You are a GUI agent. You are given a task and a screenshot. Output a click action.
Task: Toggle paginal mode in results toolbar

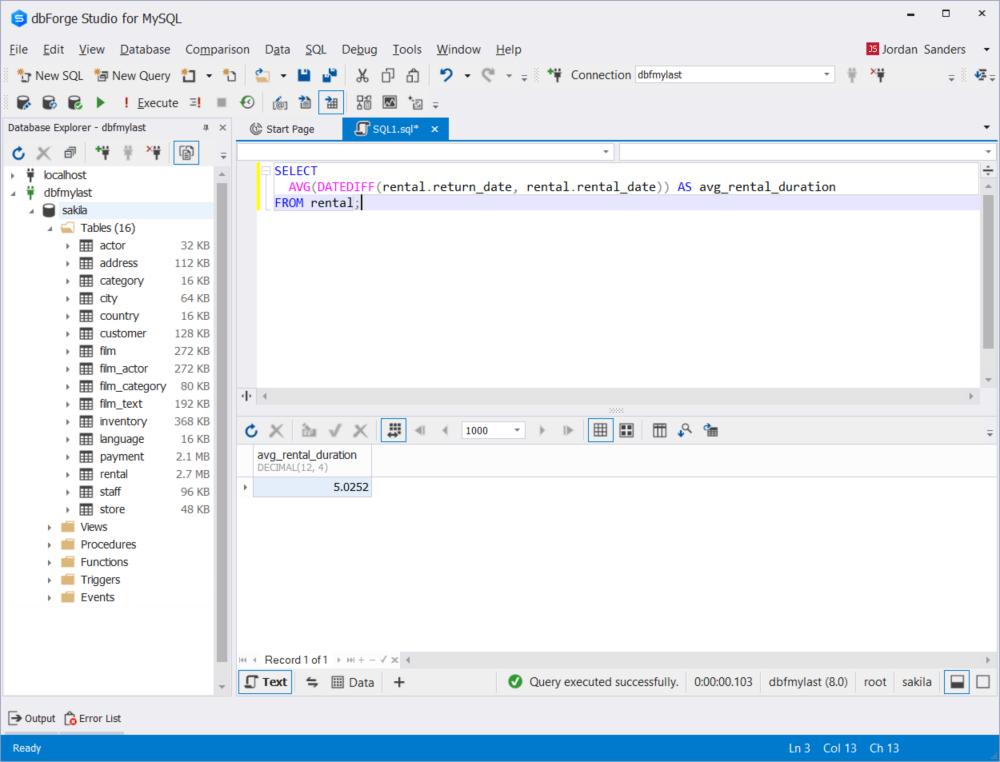tap(393, 430)
